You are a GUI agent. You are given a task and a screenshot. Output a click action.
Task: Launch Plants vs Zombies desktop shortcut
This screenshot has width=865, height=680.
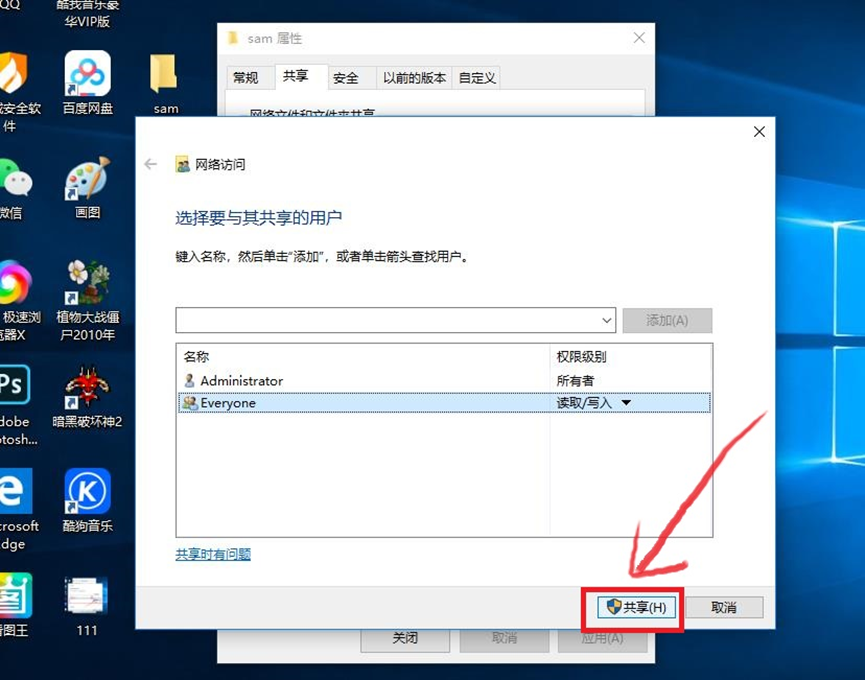click(88, 282)
